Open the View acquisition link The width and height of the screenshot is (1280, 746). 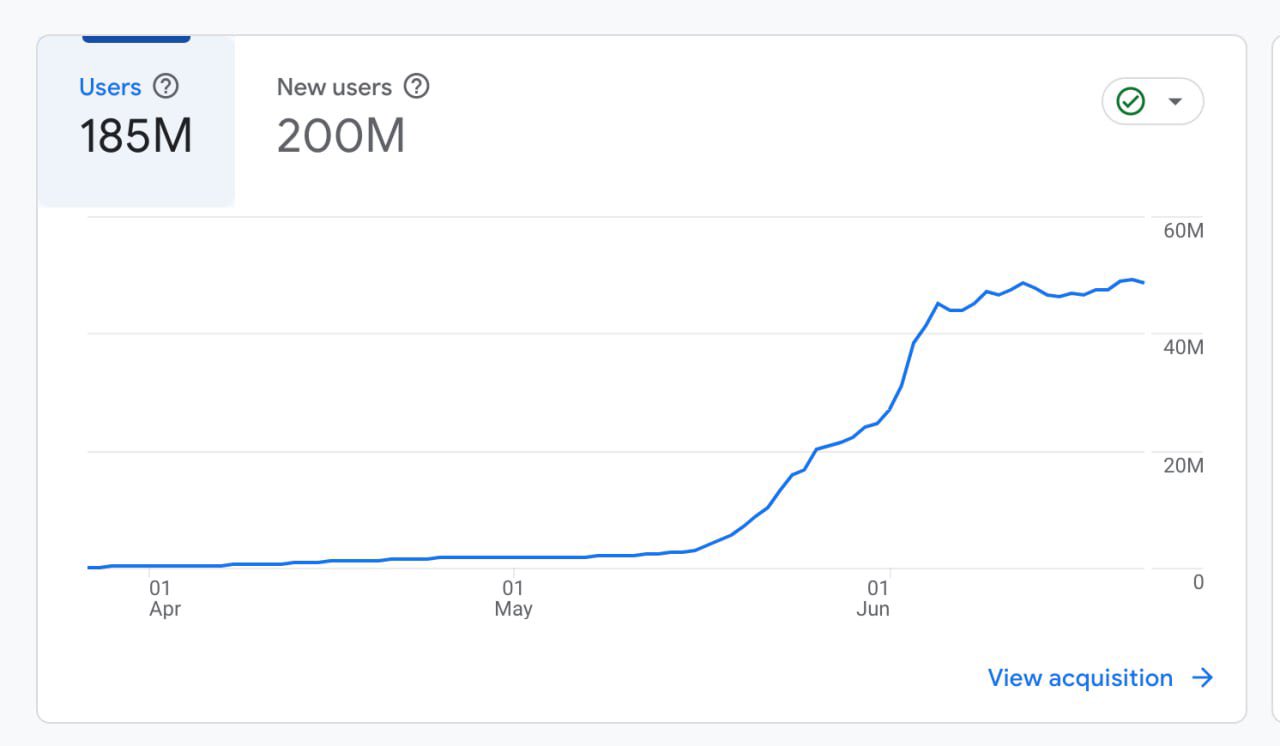click(1080, 678)
